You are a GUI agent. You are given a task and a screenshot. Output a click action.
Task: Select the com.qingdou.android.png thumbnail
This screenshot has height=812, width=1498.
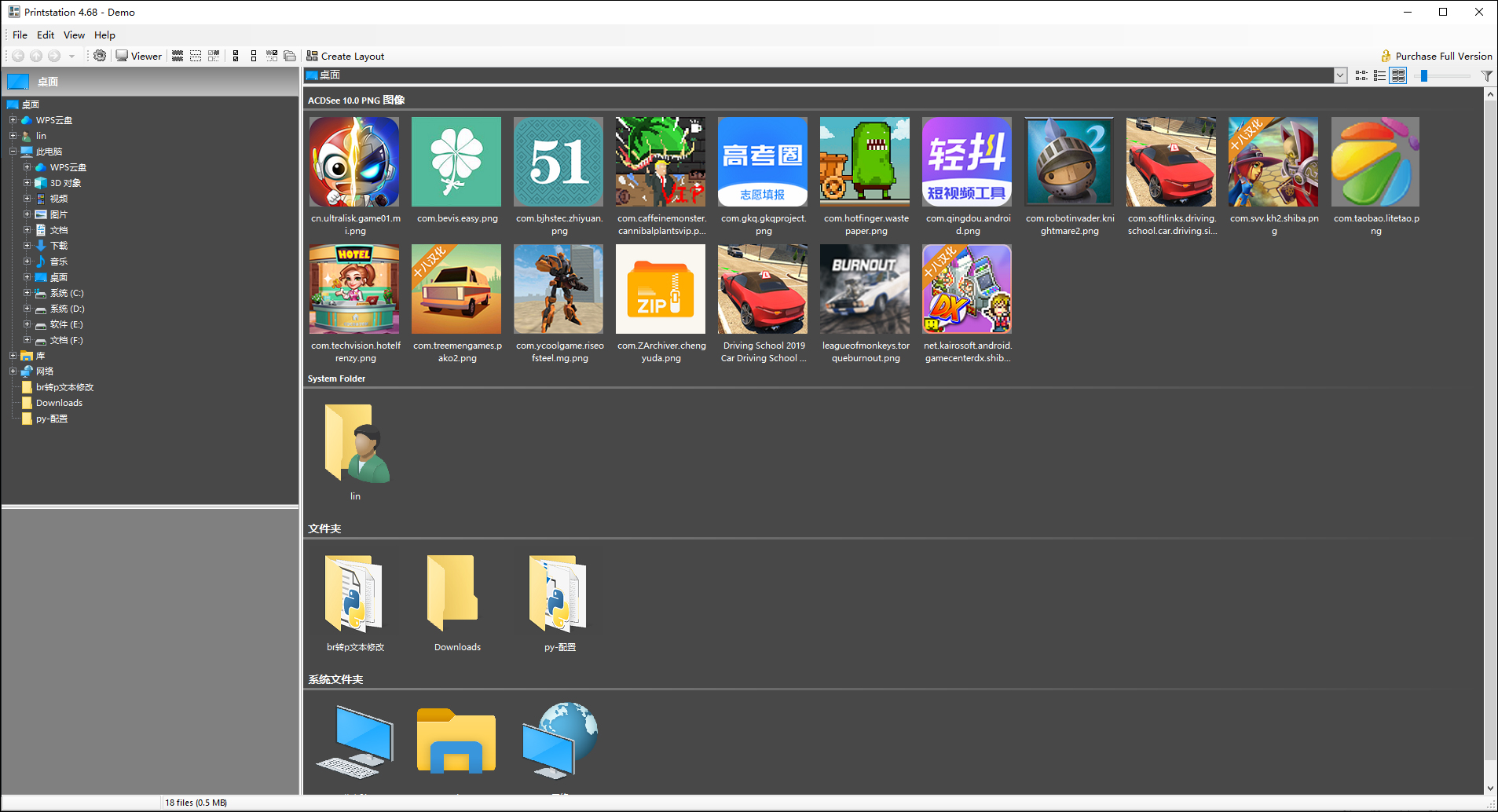click(967, 162)
